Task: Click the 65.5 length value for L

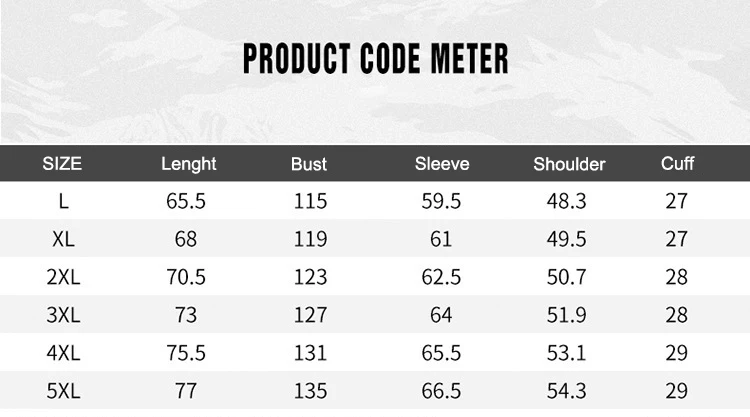Action: (x=186, y=201)
